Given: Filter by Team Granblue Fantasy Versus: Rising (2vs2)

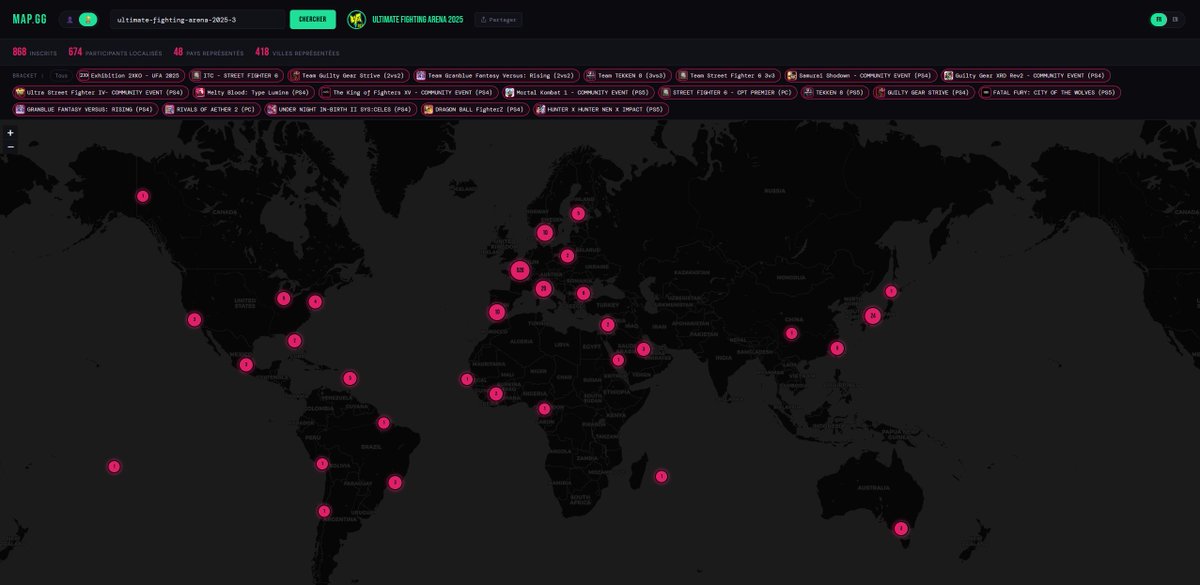Looking at the screenshot, I should [x=497, y=75].
